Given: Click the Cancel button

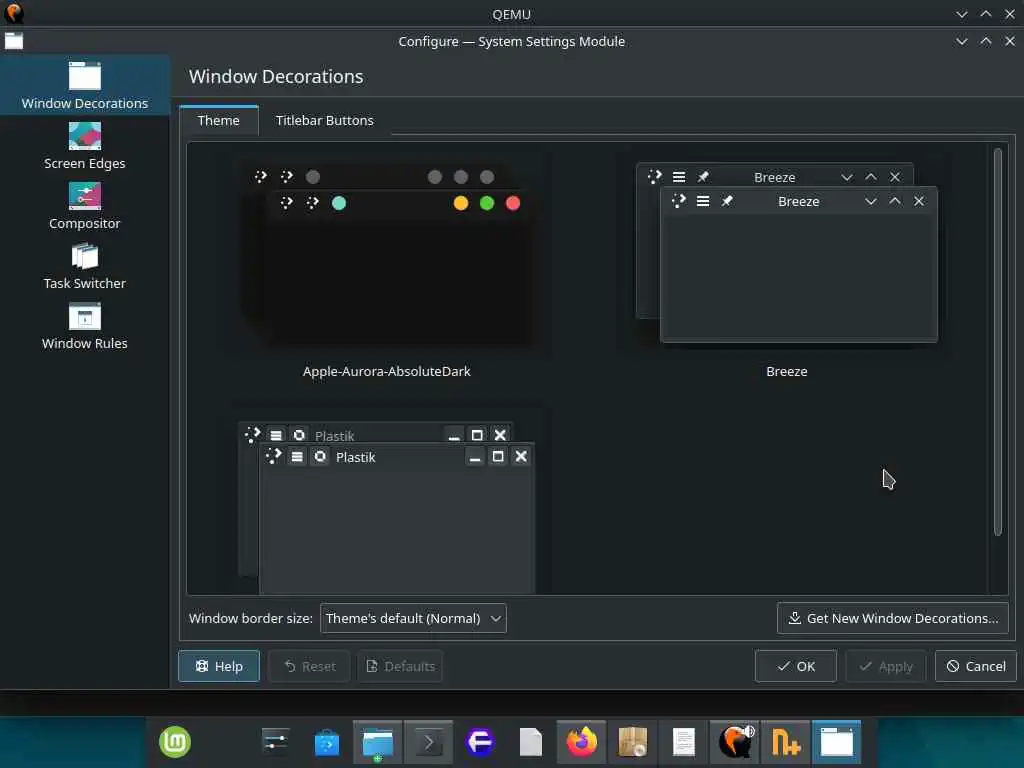Looking at the screenshot, I should coord(976,666).
